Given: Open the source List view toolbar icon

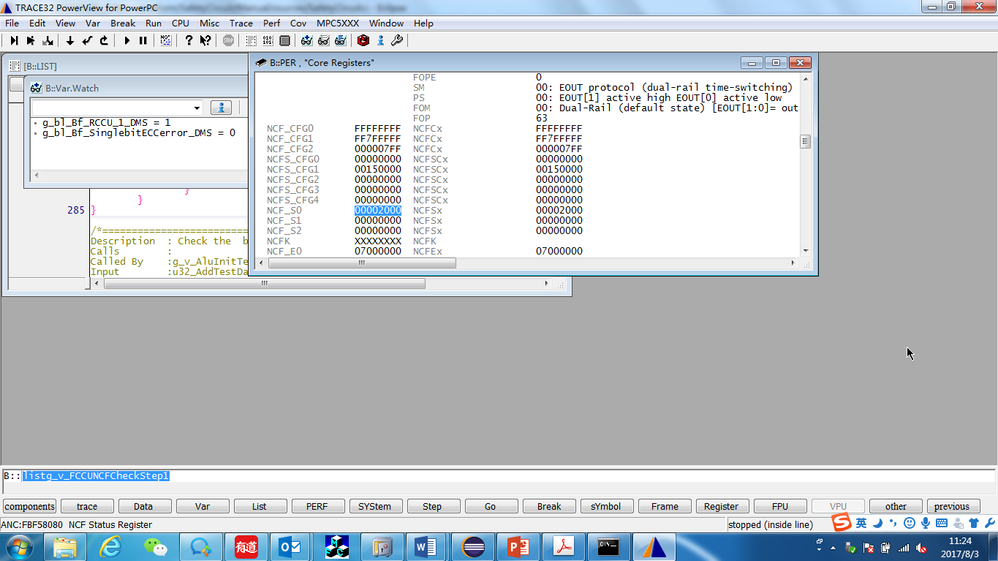Looking at the screenshot, I should (x=251, y=41).
